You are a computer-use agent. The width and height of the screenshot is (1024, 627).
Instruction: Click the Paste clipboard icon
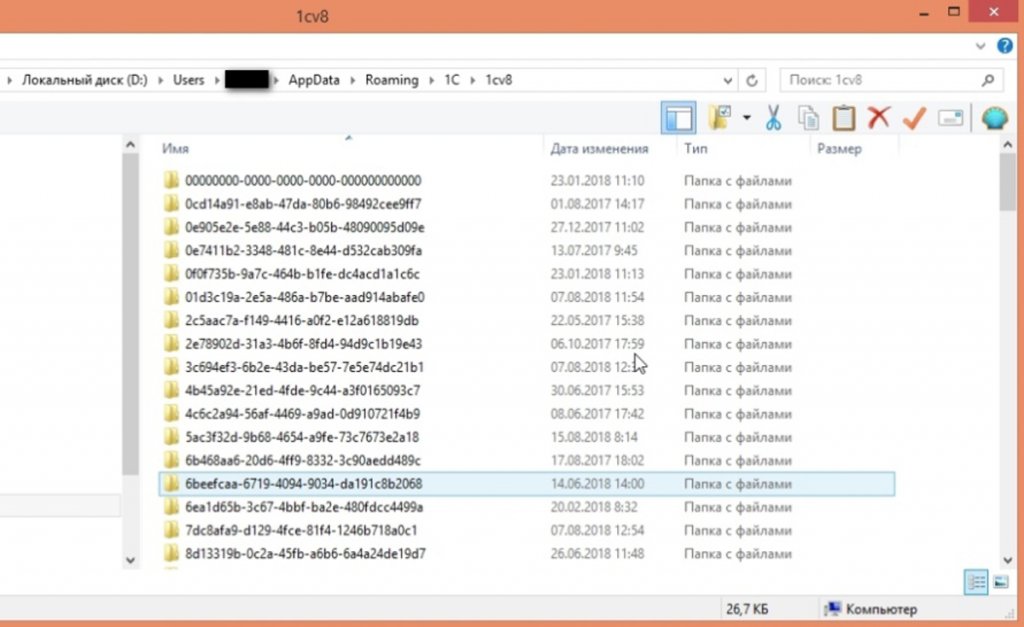[844, 118]
